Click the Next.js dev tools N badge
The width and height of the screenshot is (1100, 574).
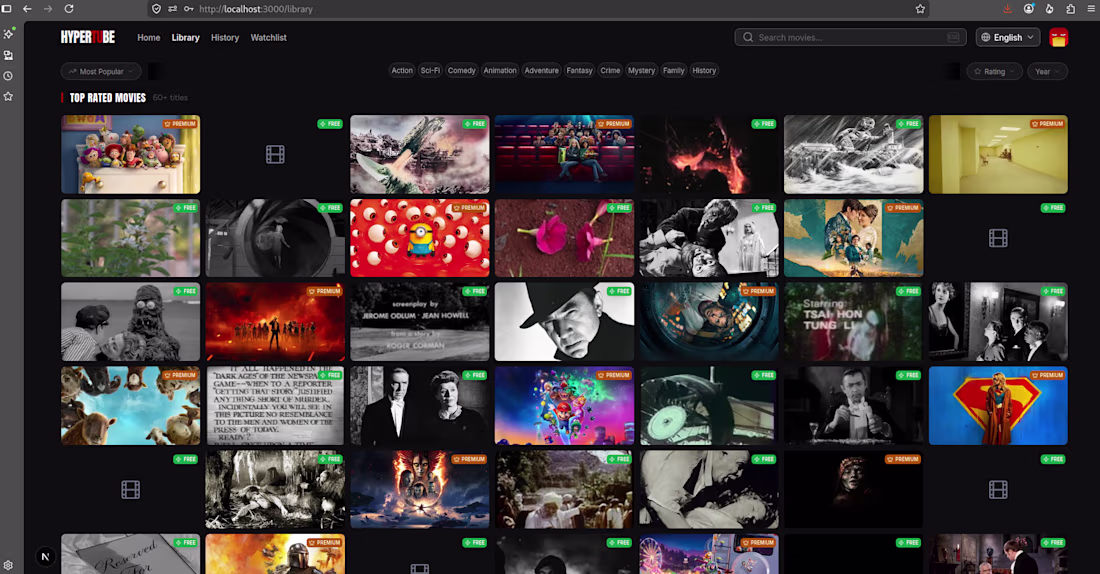point(46,556)
